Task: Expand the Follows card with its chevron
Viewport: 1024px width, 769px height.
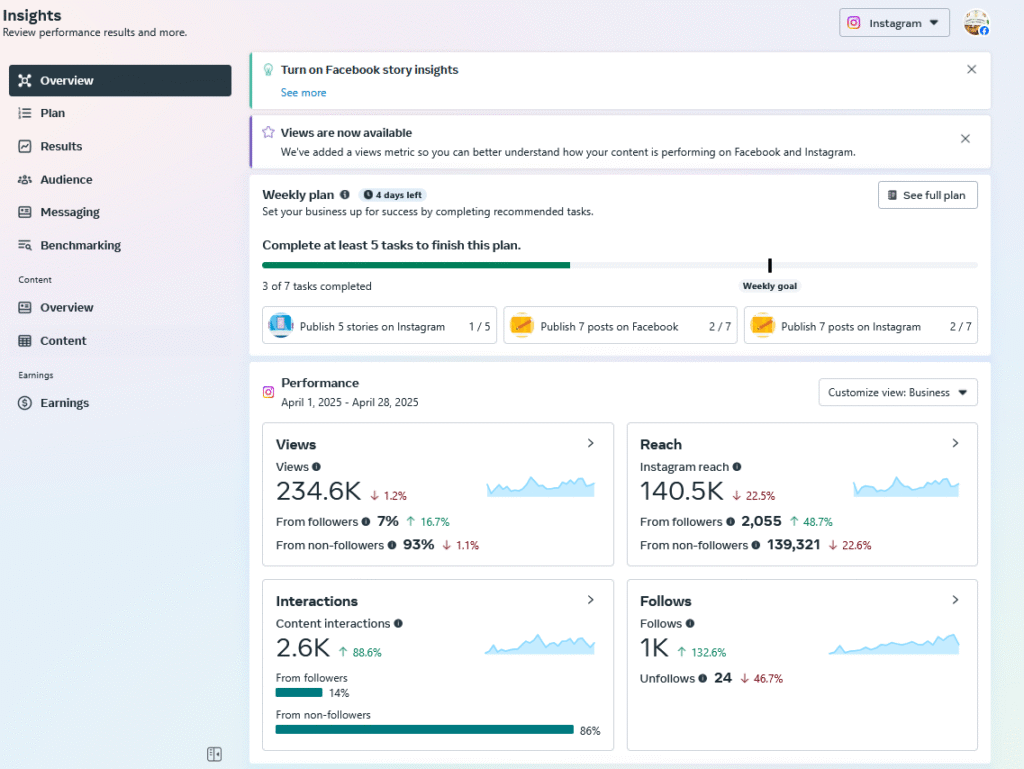Action: coord(955,600)
